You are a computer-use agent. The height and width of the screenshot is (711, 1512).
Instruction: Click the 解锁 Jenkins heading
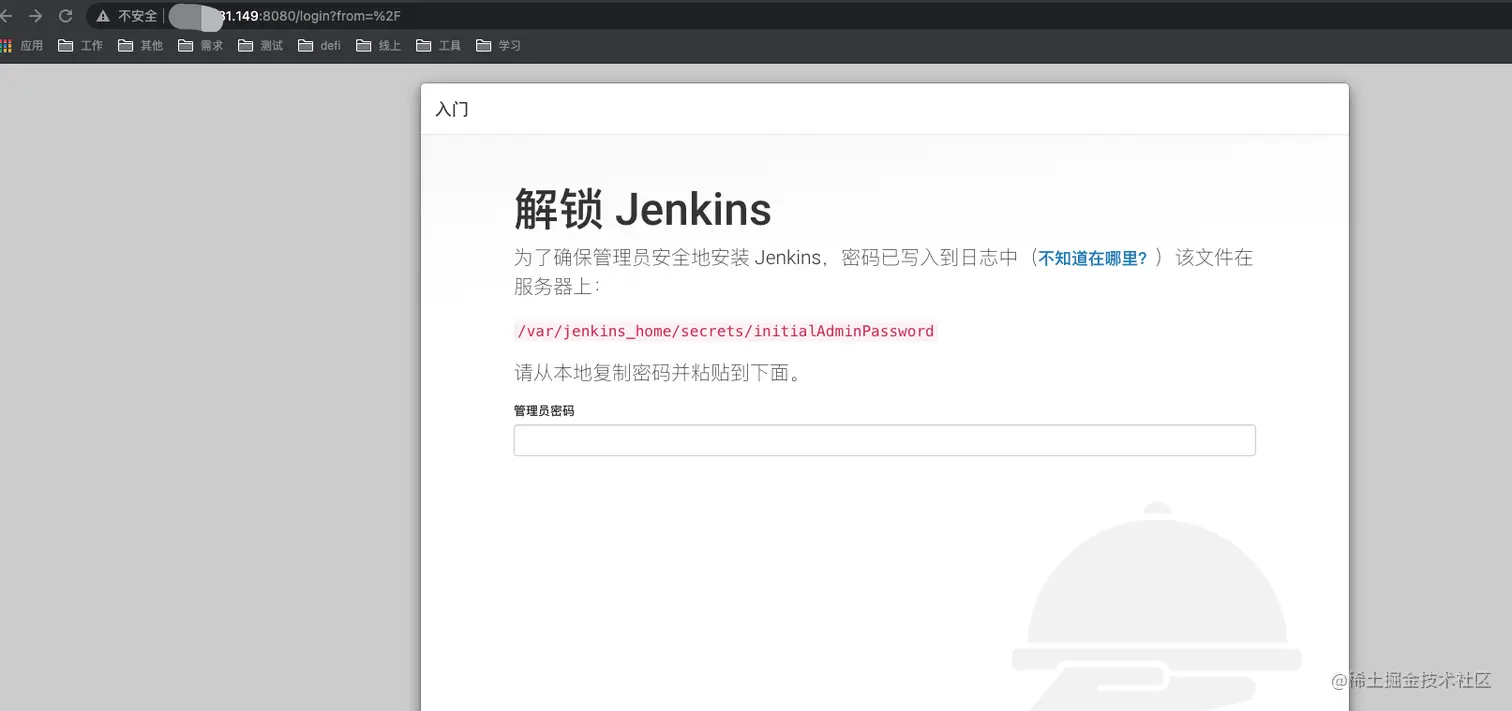coord(643,210)
